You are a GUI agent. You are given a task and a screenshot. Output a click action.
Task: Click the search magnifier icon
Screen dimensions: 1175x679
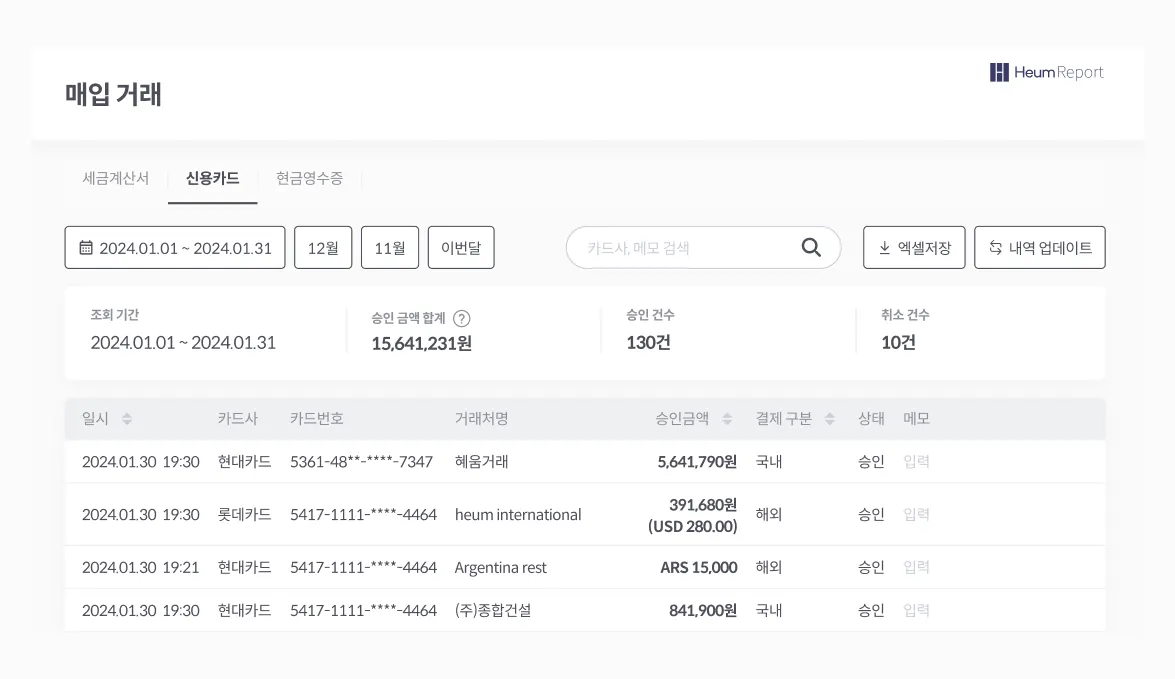point(811,248)
